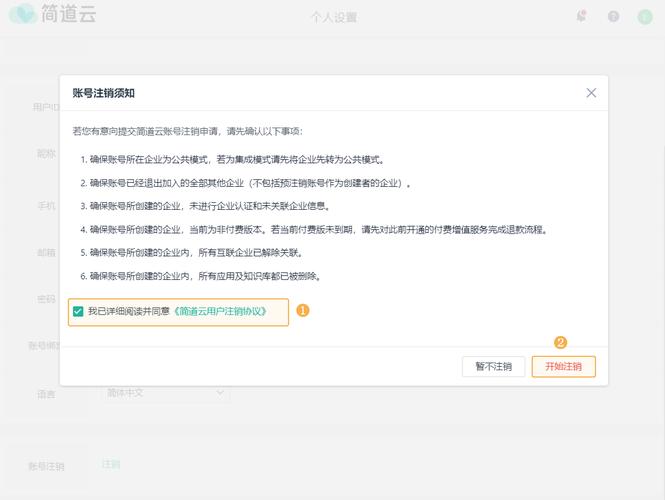Screen dimensions: 665x500
Task: Select notice item 6 about 应用及知识库
Action: point(201,277)
